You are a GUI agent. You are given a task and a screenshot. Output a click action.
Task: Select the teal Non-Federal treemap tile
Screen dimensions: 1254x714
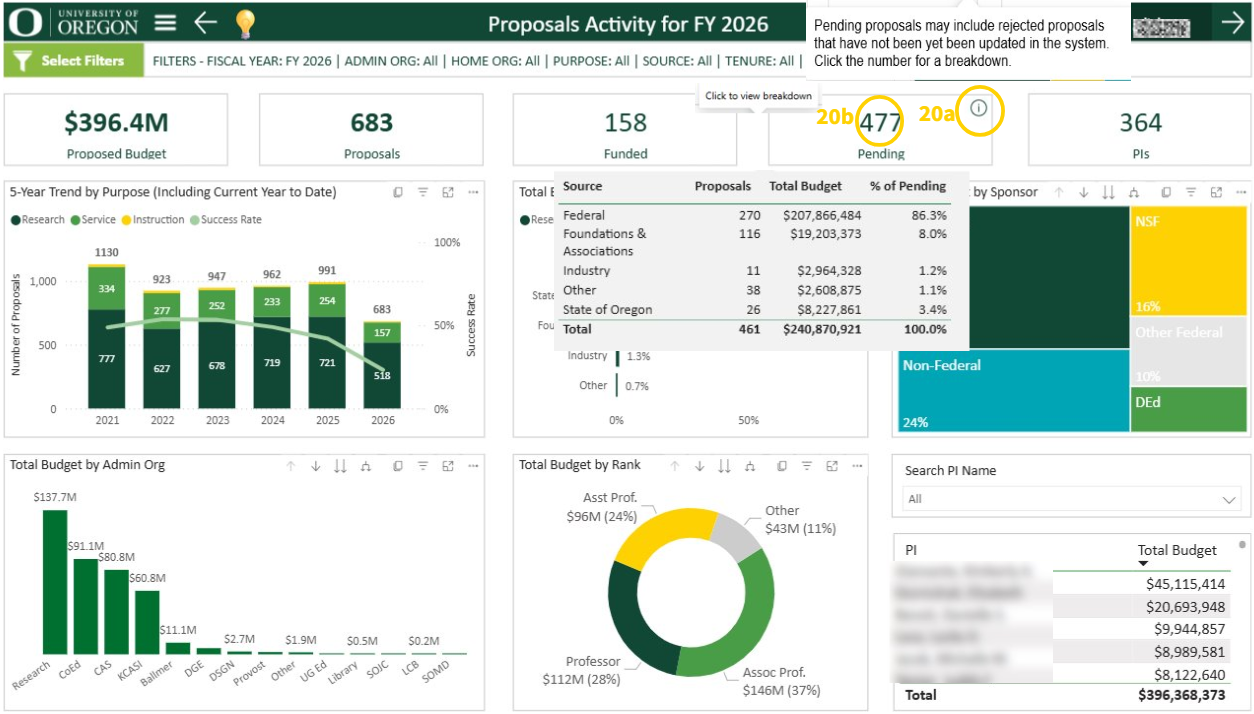1013,391
